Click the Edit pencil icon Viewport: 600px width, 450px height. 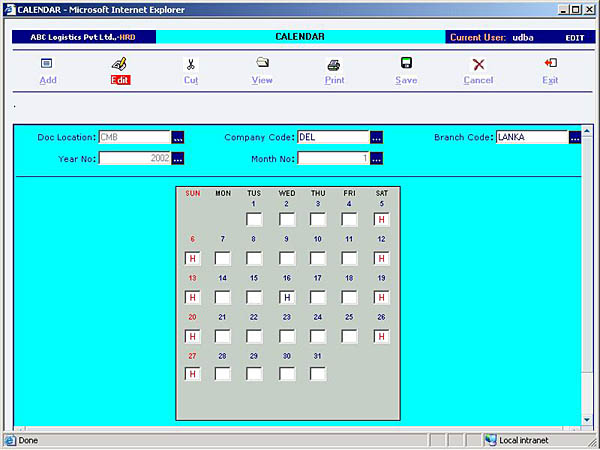pos(119,63)
